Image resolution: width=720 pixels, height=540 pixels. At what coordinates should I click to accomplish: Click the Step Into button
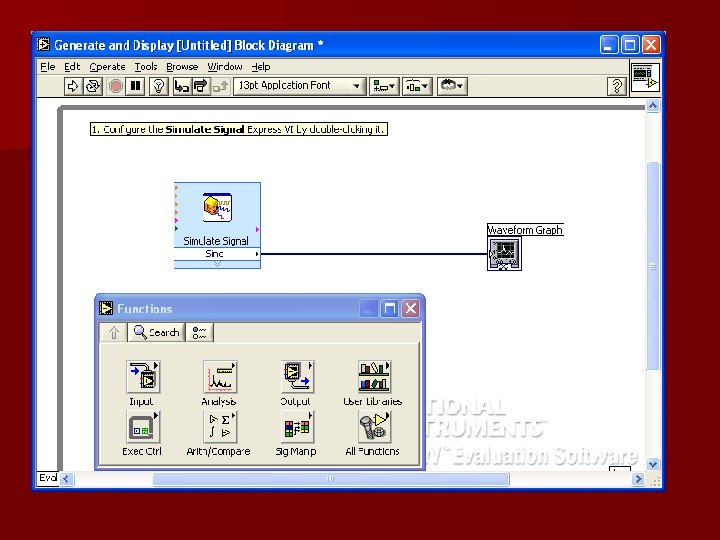click(x=182, y=86)
